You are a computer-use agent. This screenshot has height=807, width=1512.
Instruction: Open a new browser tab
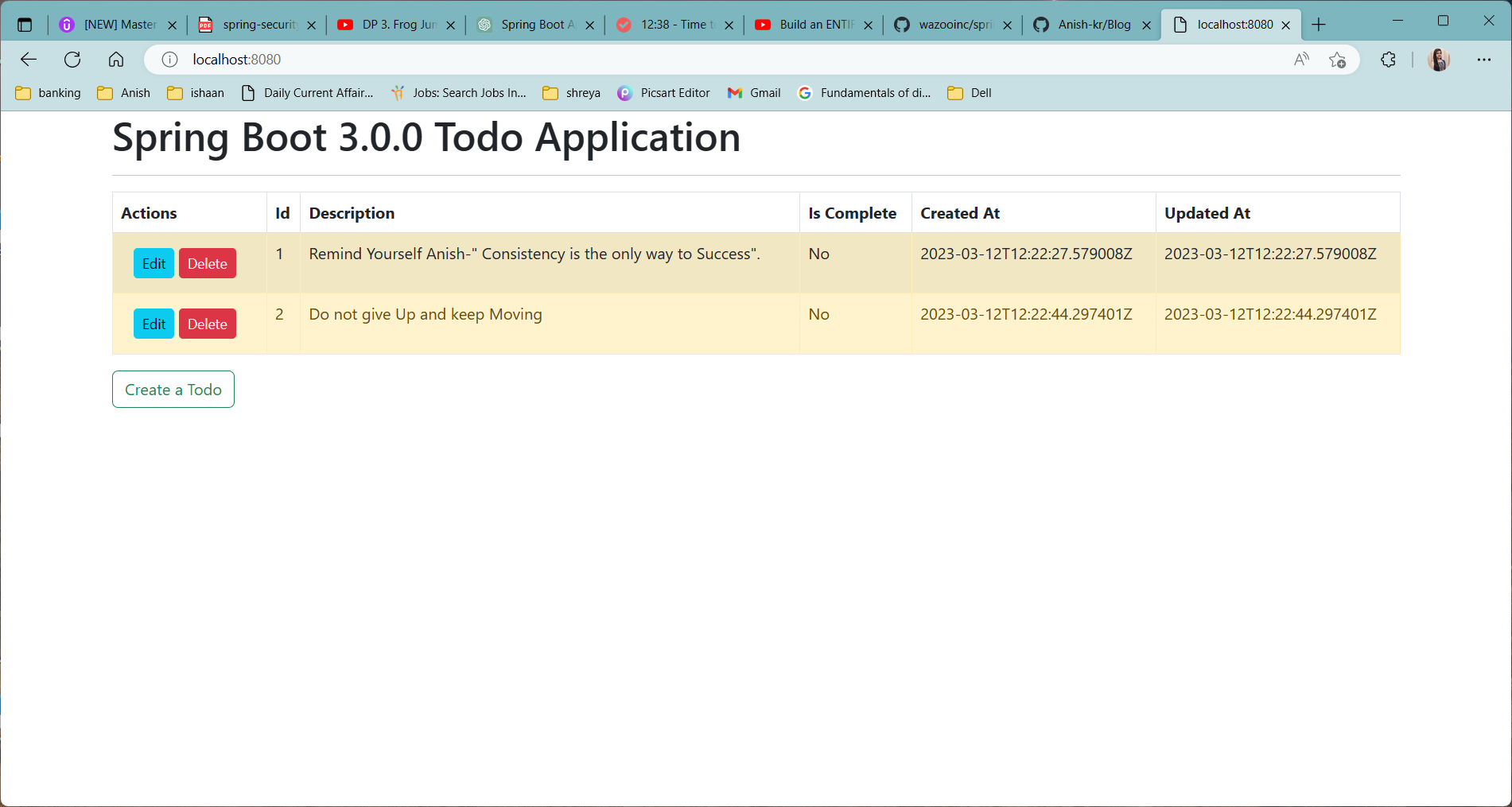(x=1319, y=25)
